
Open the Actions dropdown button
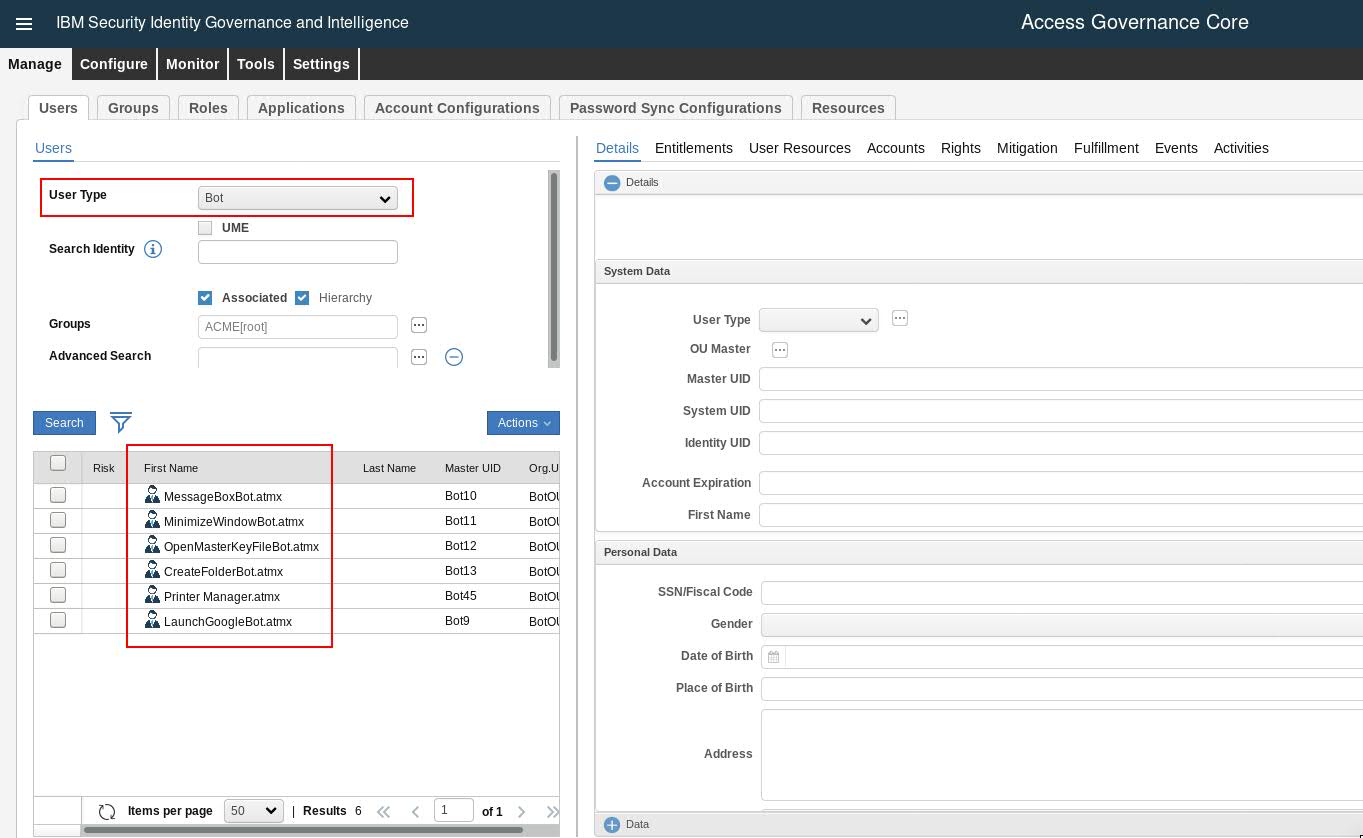(x=523, y=423)
